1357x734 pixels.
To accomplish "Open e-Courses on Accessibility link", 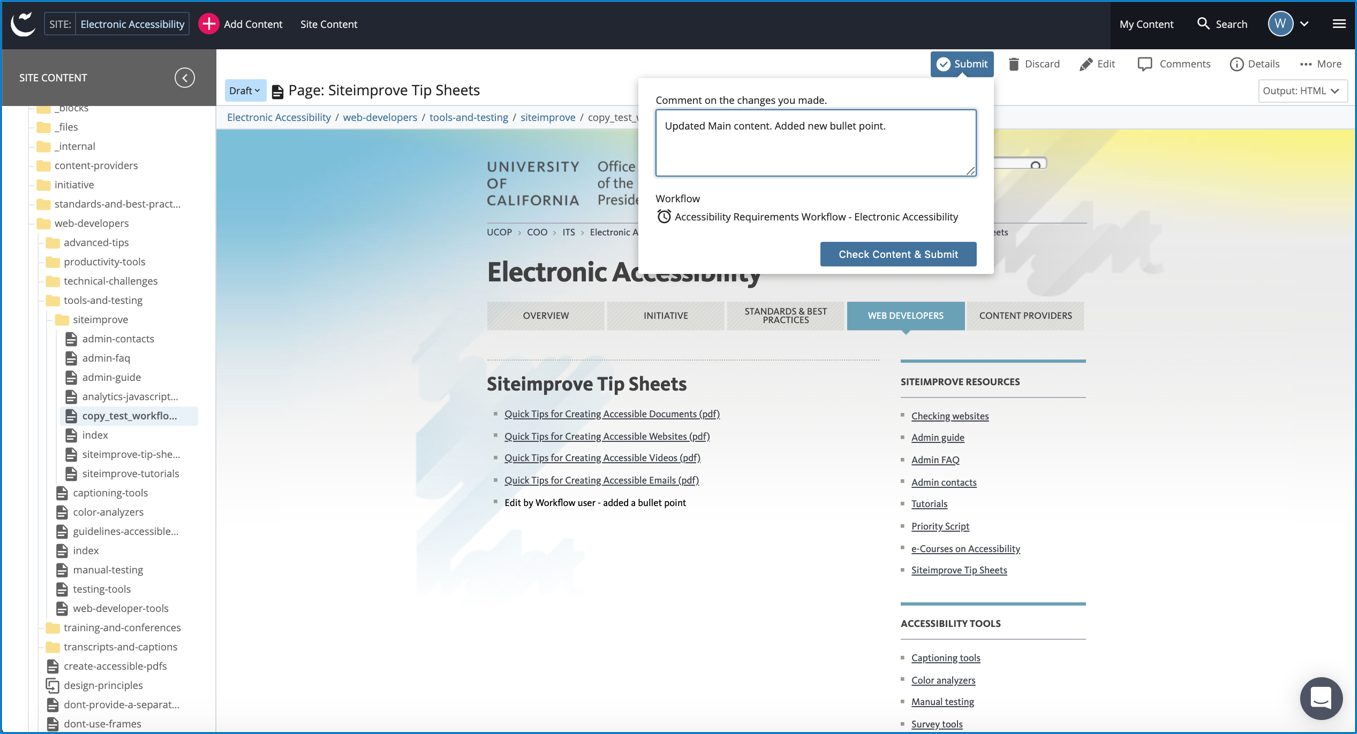I will 966,549.
